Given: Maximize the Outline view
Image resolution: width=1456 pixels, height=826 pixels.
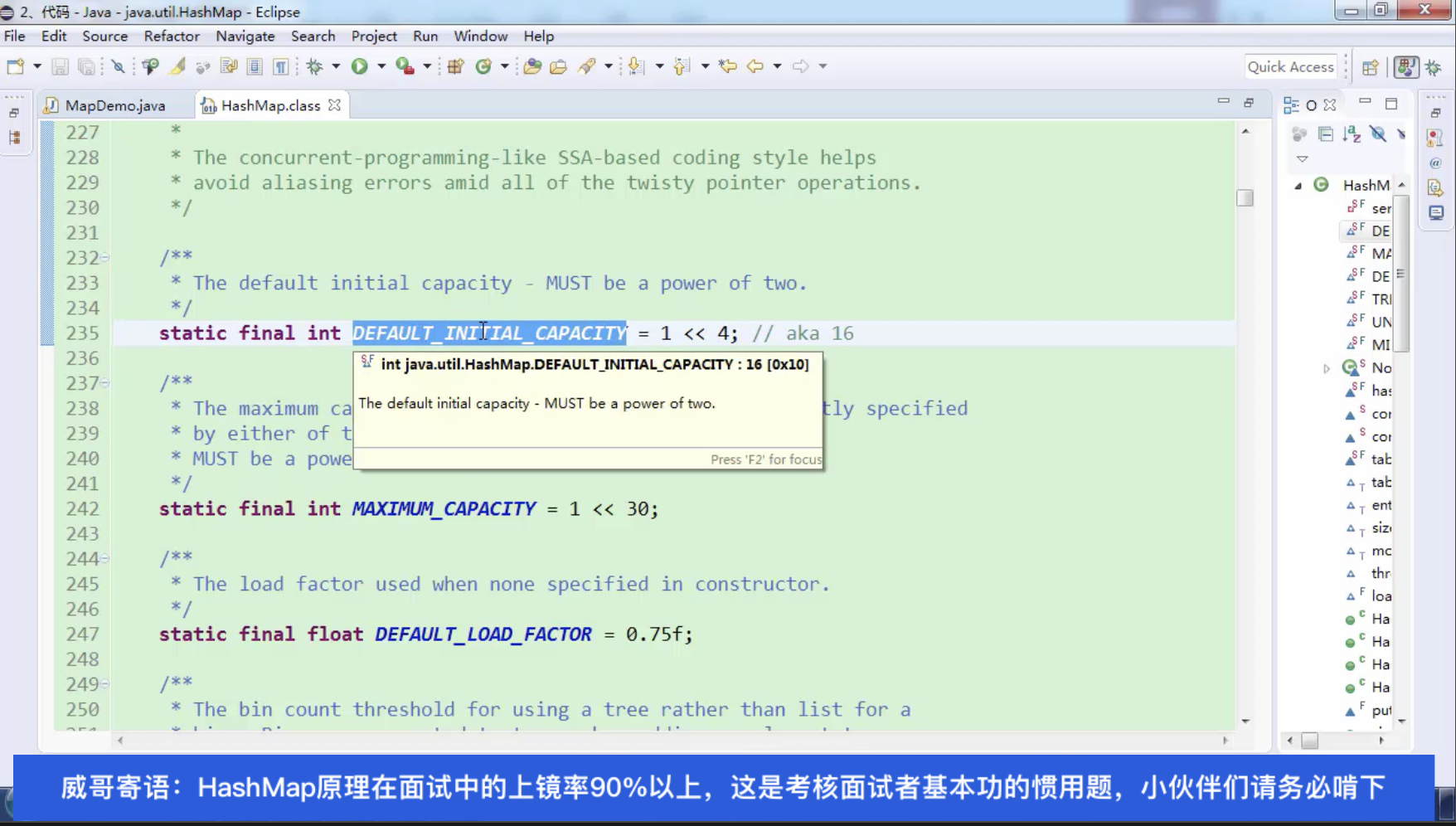Looking at the screenshot, I should [1391, 104].
